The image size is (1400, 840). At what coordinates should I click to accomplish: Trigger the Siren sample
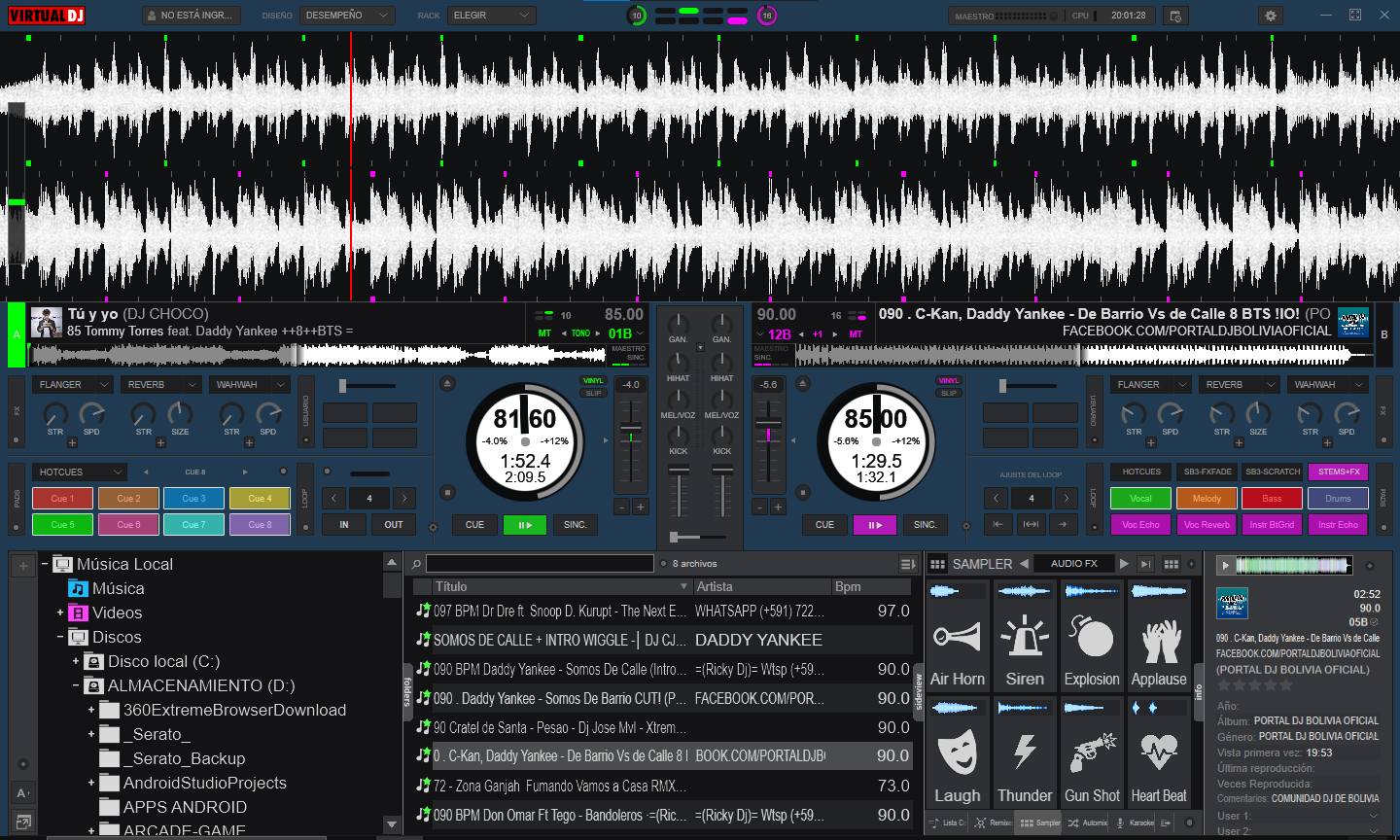[x=1025, y=636]
